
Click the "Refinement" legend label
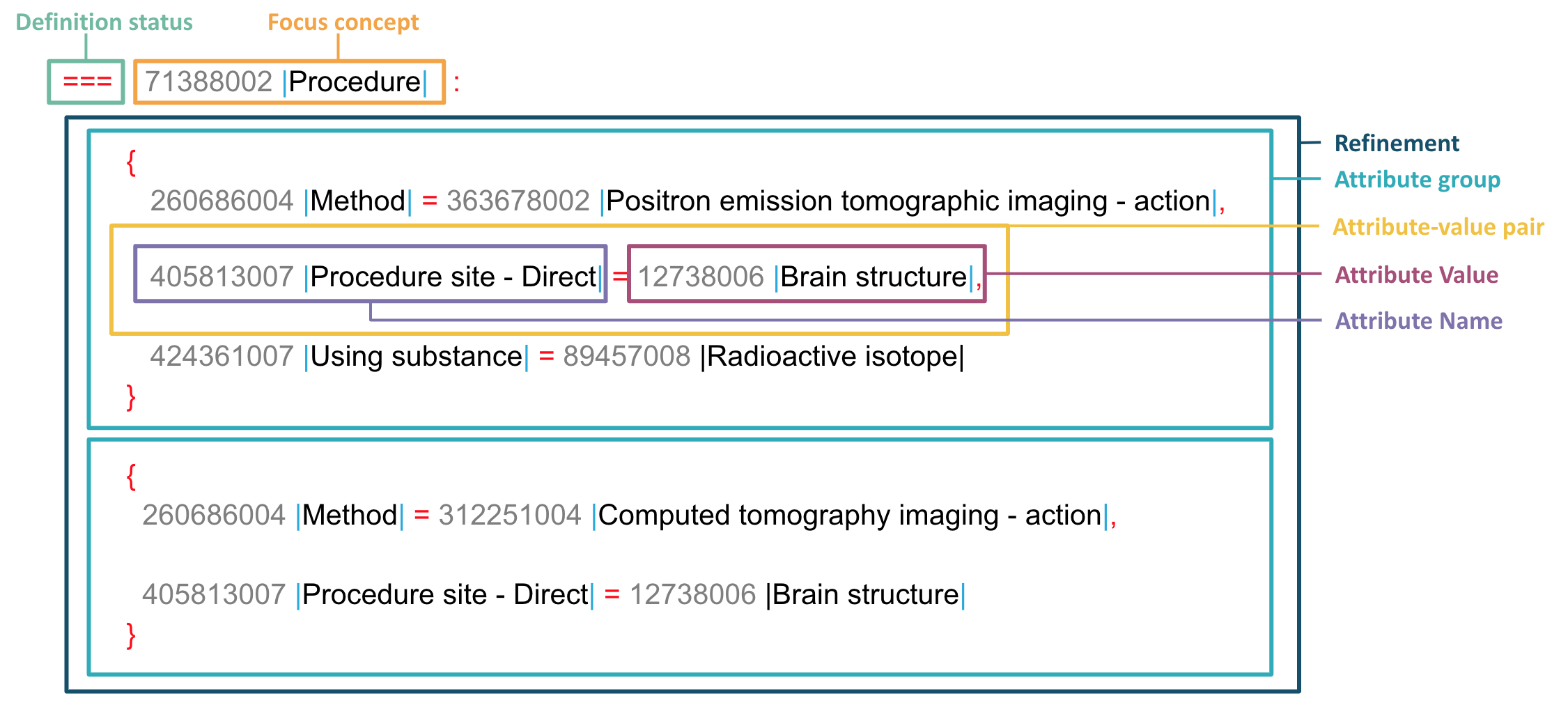coord(1396,144)
